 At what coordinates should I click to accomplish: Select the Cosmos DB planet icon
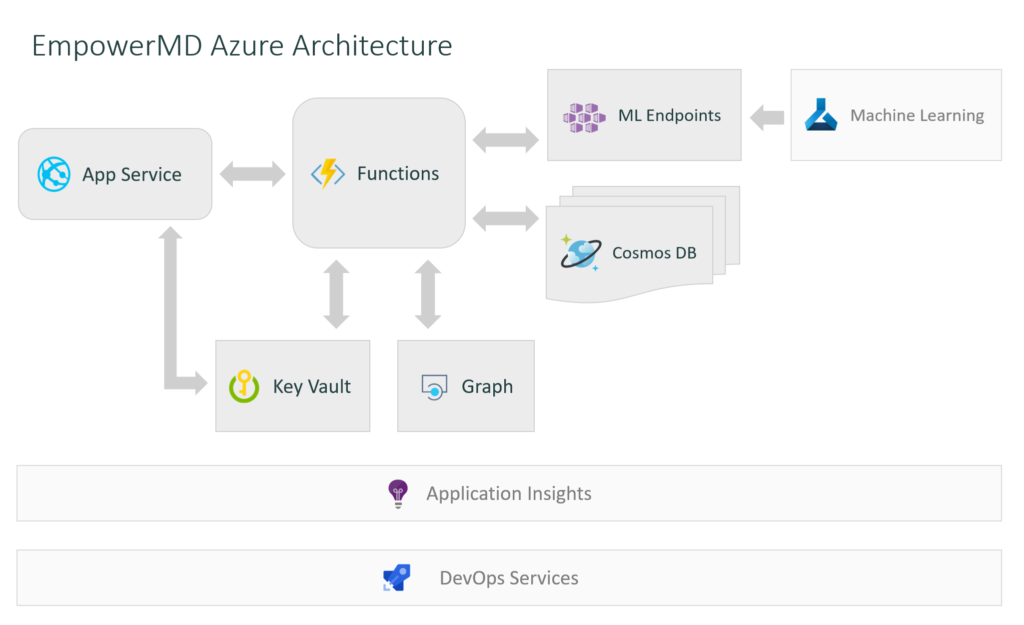coord(581,252)
